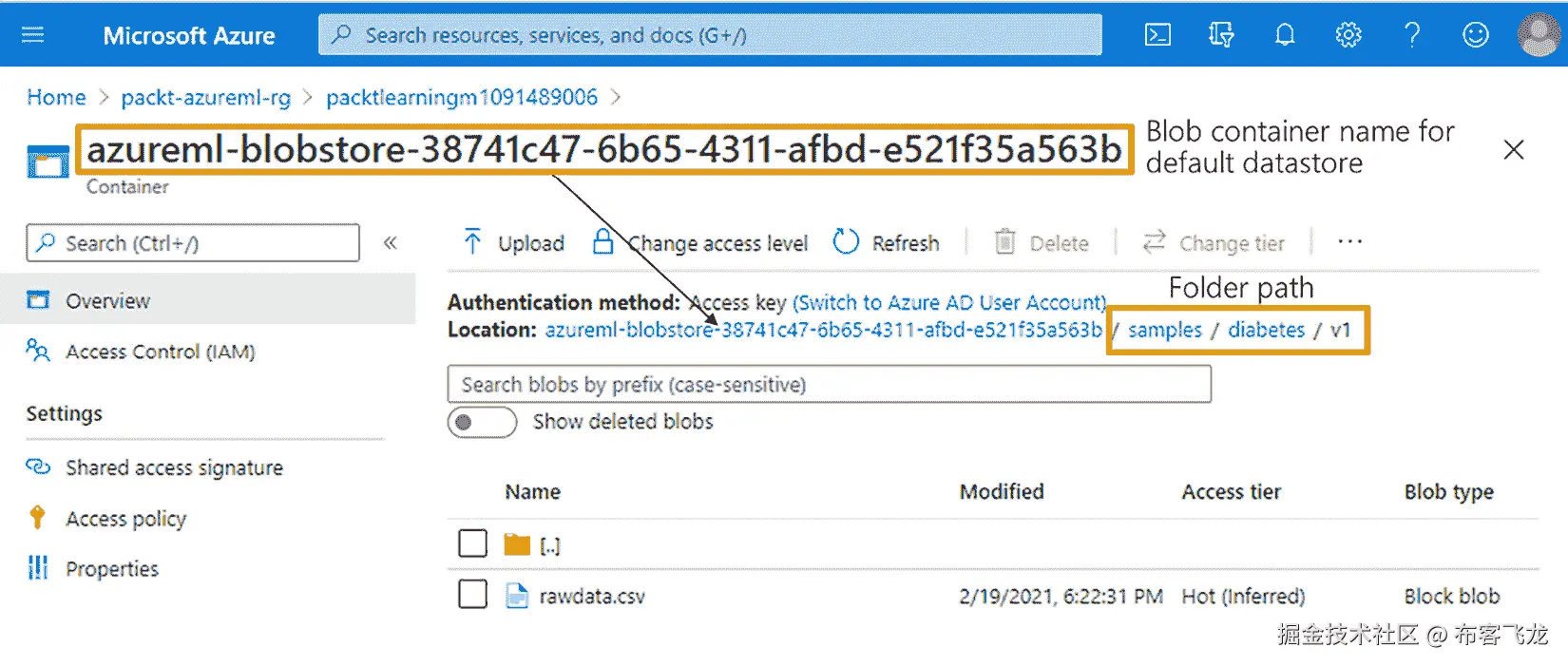The height and width of the screenshot is (667, 1568).
Task: Click the azureml-blobstore location link
Action: 823,330
